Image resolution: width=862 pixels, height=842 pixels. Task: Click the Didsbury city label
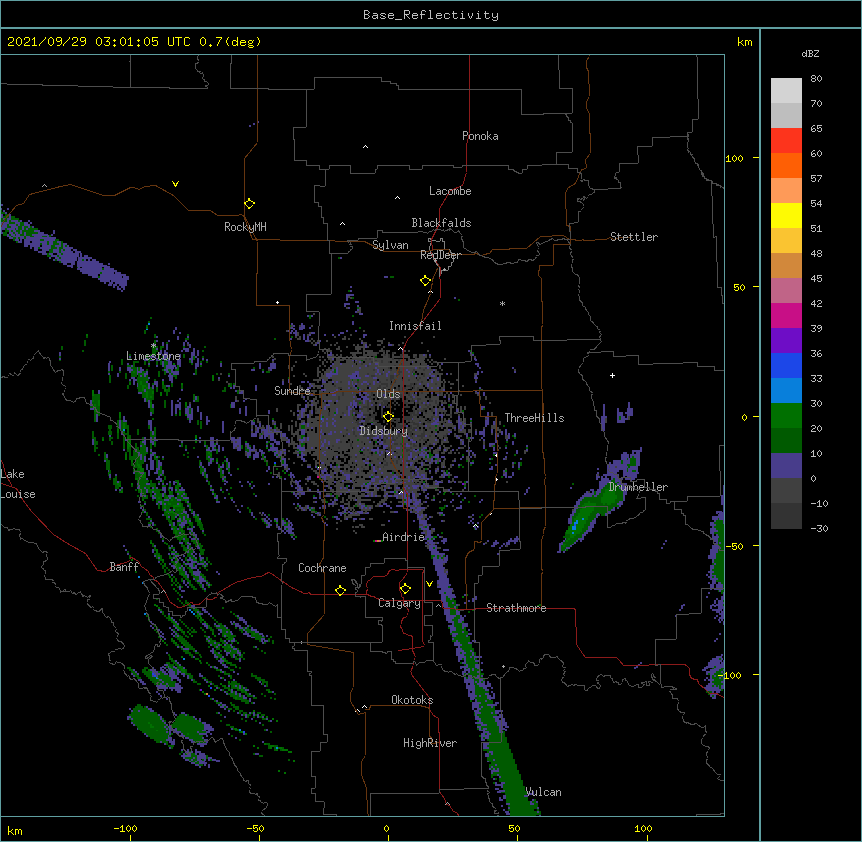click(x=383, y=431)
